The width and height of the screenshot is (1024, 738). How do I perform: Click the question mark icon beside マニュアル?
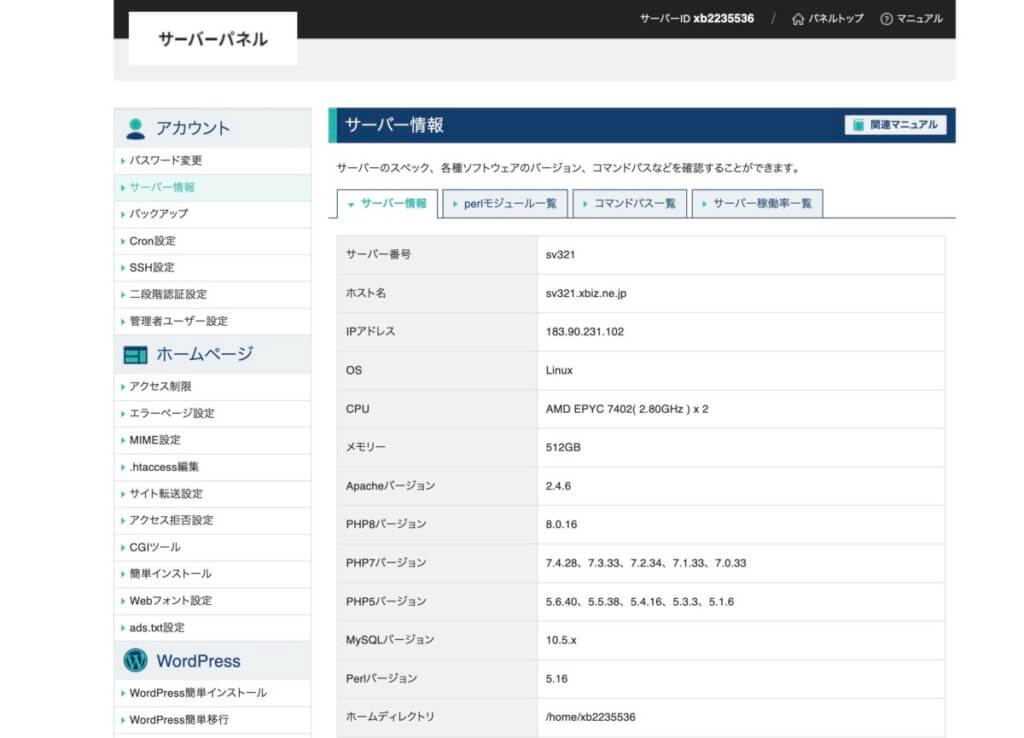coord(886,18)
